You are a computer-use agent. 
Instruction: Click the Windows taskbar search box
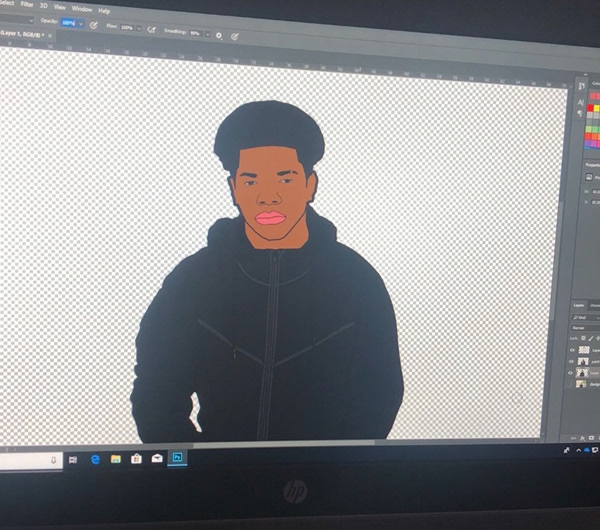point(28,460)
